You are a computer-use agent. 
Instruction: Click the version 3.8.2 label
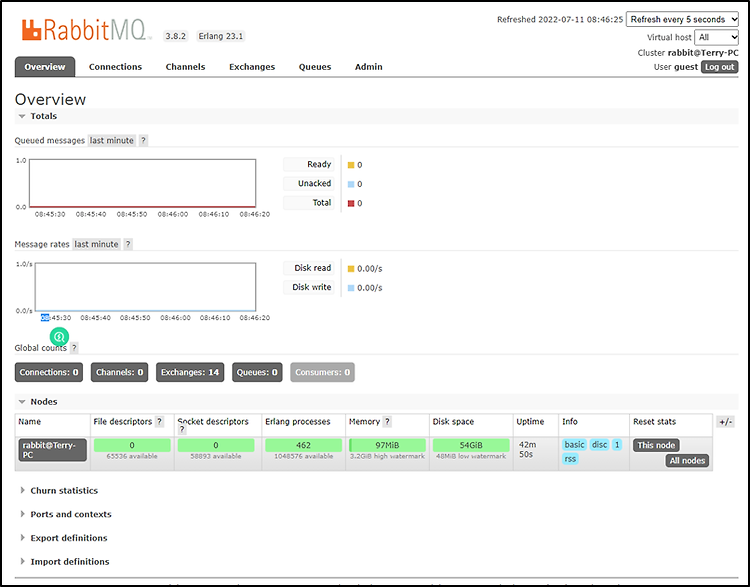pyautogui.click(x=176, y=36)
